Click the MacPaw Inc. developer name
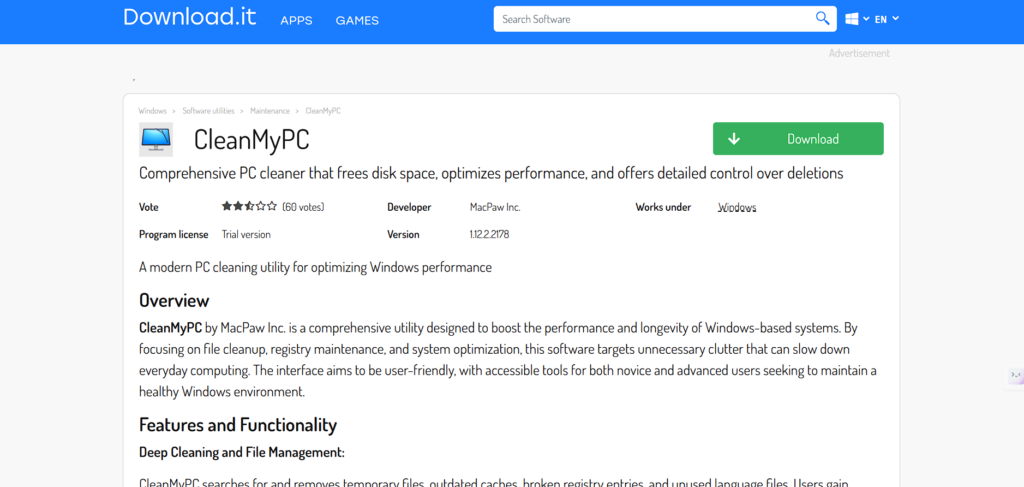 pos(495,207)
